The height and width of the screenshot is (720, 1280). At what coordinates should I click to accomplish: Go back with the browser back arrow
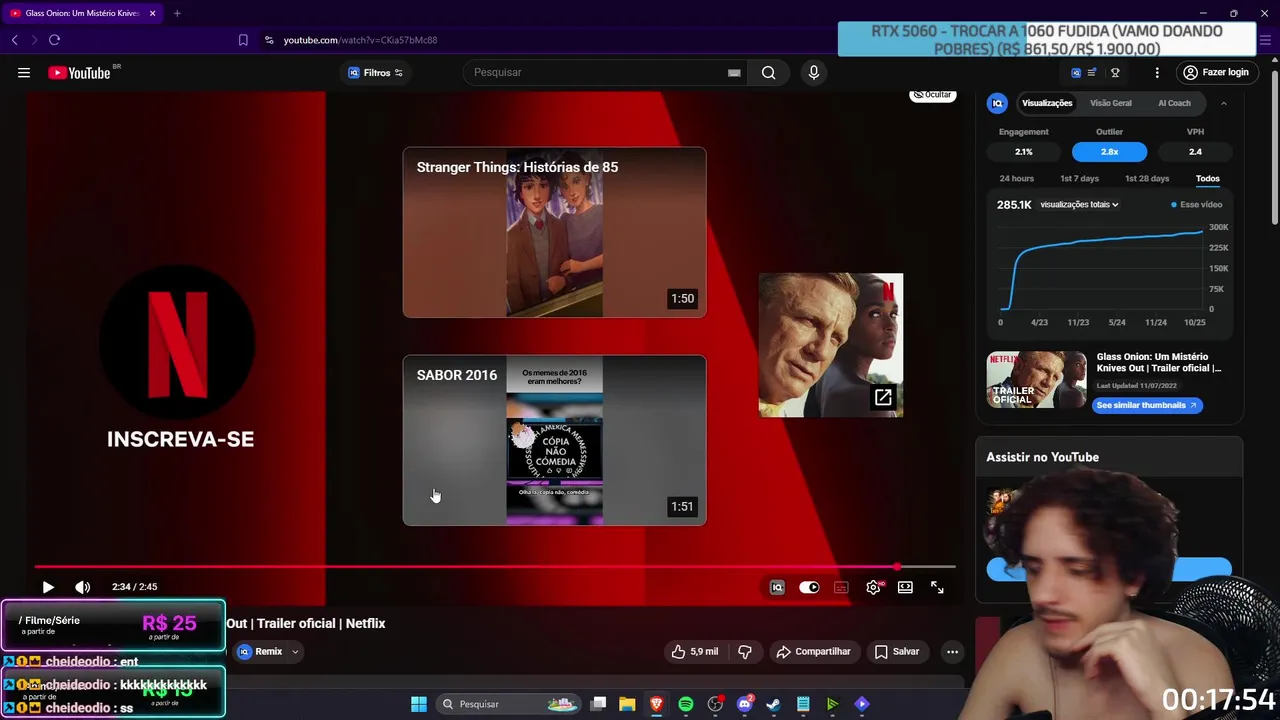14,40
